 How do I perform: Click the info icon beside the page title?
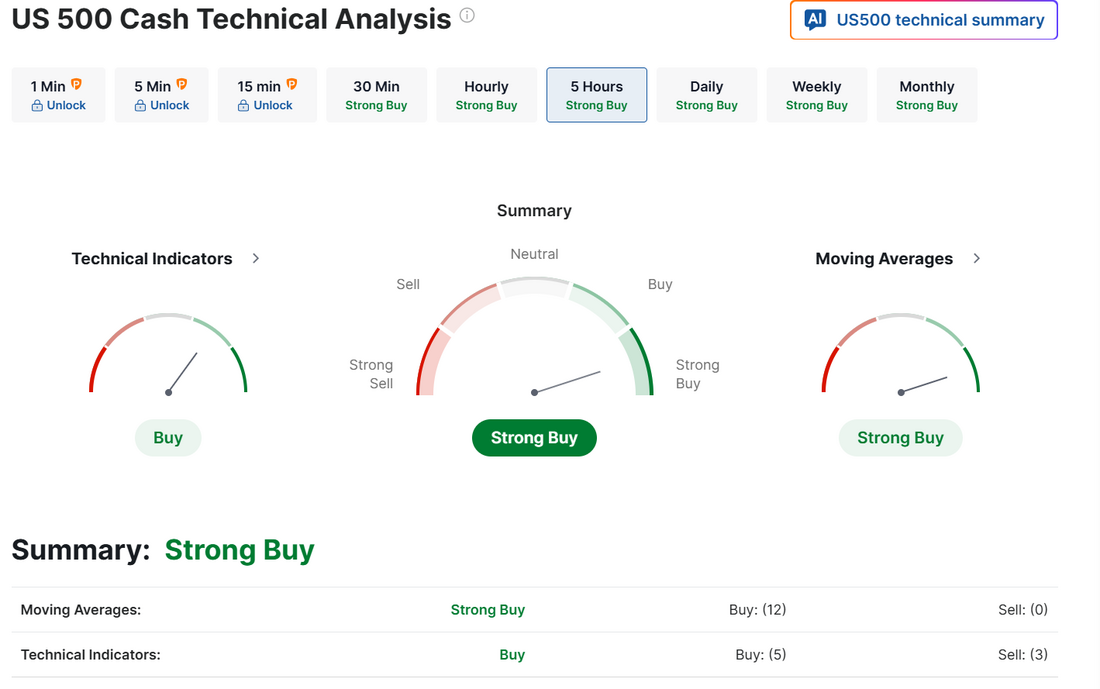[x=467, y=16]
